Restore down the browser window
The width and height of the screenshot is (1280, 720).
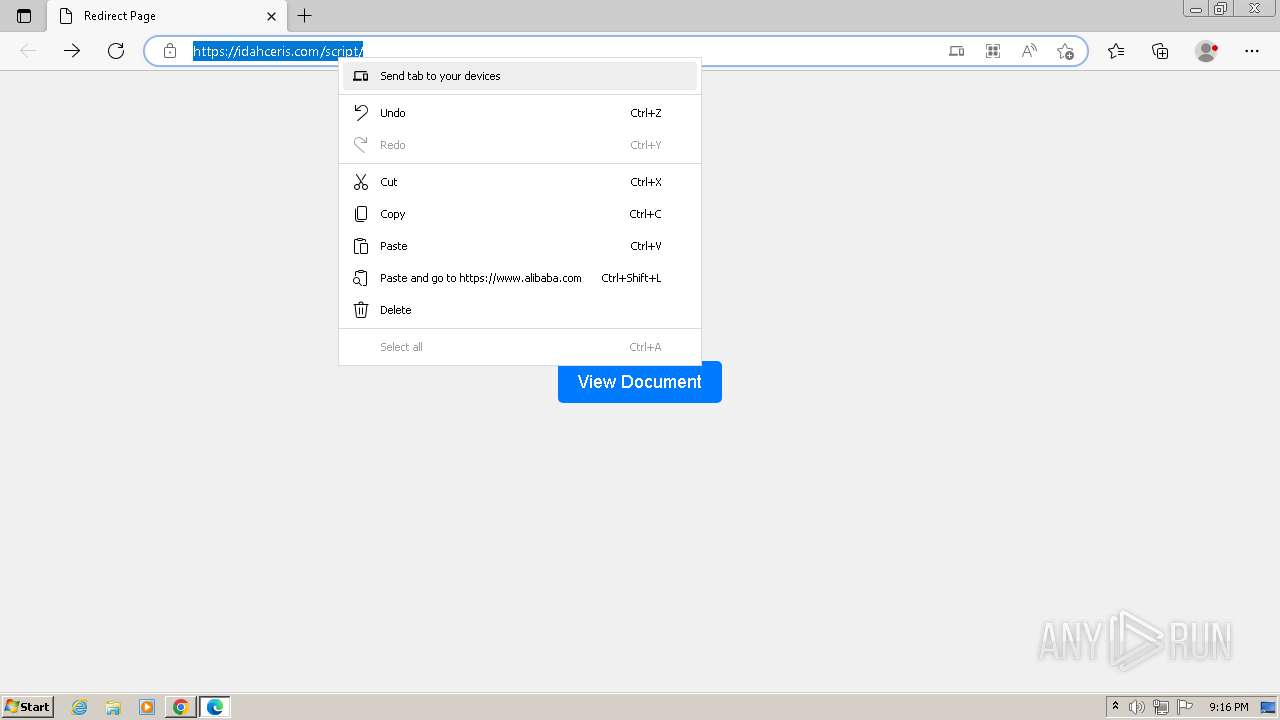tap(1221, 8)
